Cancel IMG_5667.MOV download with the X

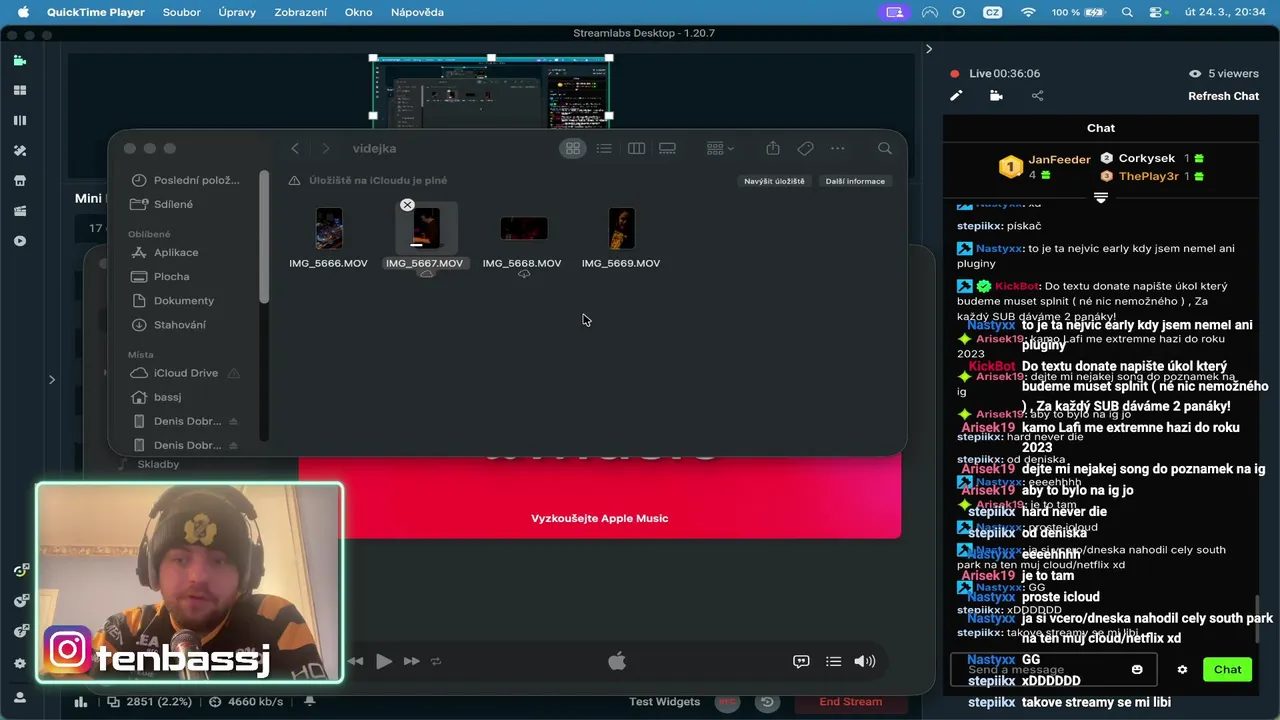(x=407, y=205)
